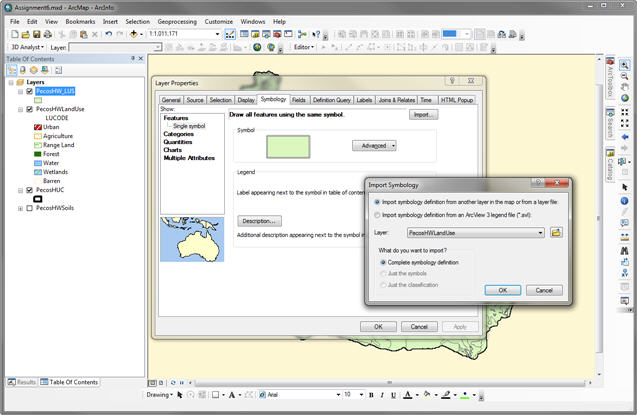The height and width of the screenshot is (415, 637).
Task: Click the Import button in Layer Properties
Action: 423,115
